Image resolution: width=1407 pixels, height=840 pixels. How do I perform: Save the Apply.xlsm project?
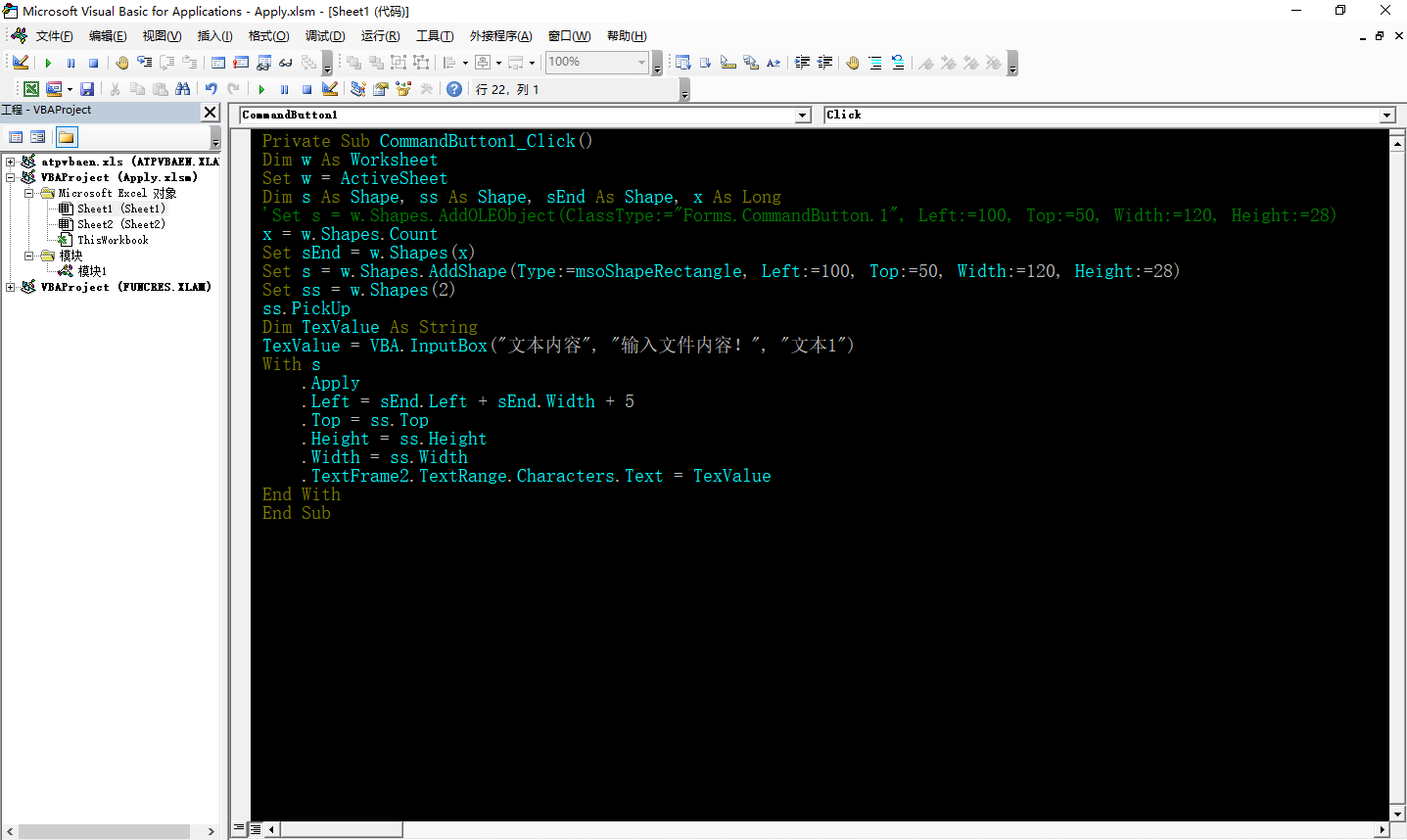point(87,89)
